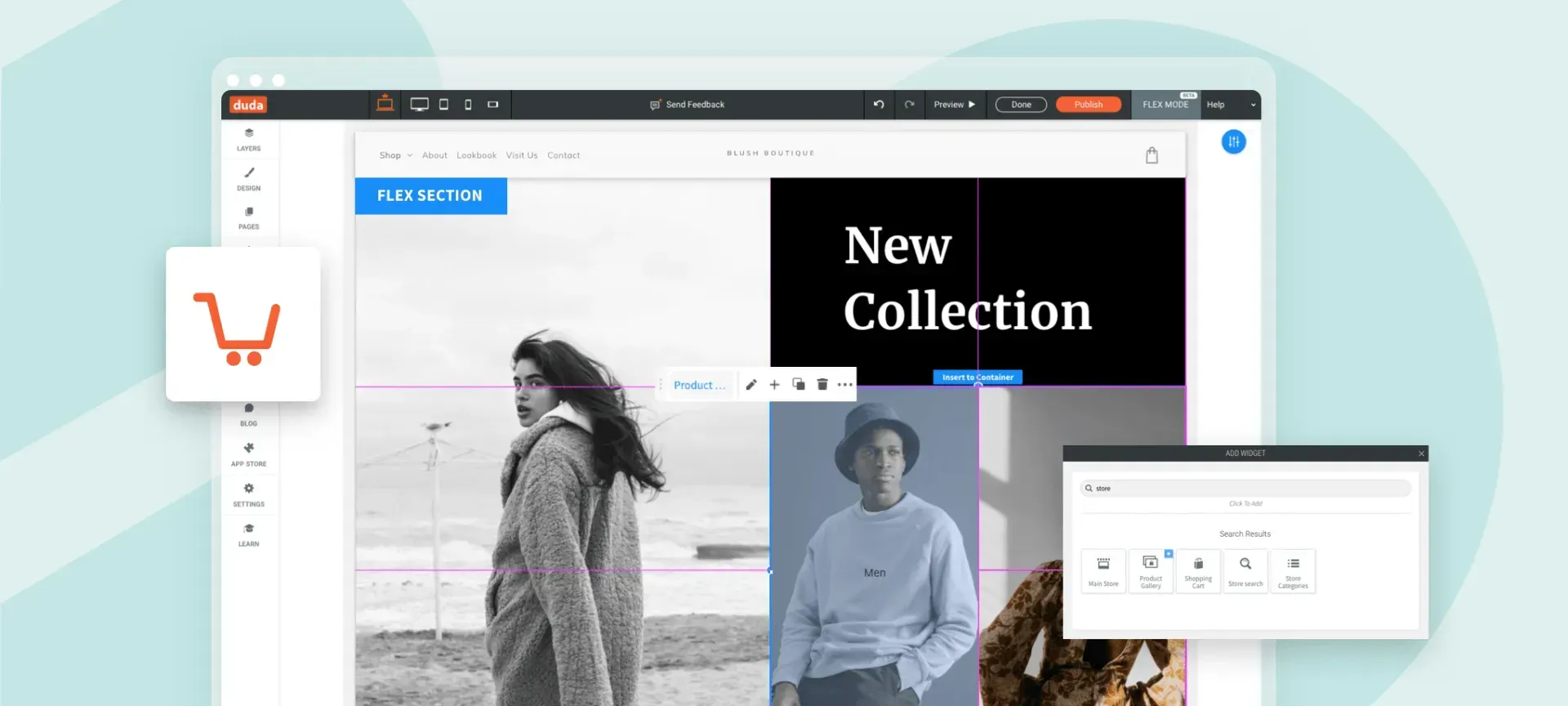1568x706 pixels.
Task: Select the Men category image
Action: 874,546
